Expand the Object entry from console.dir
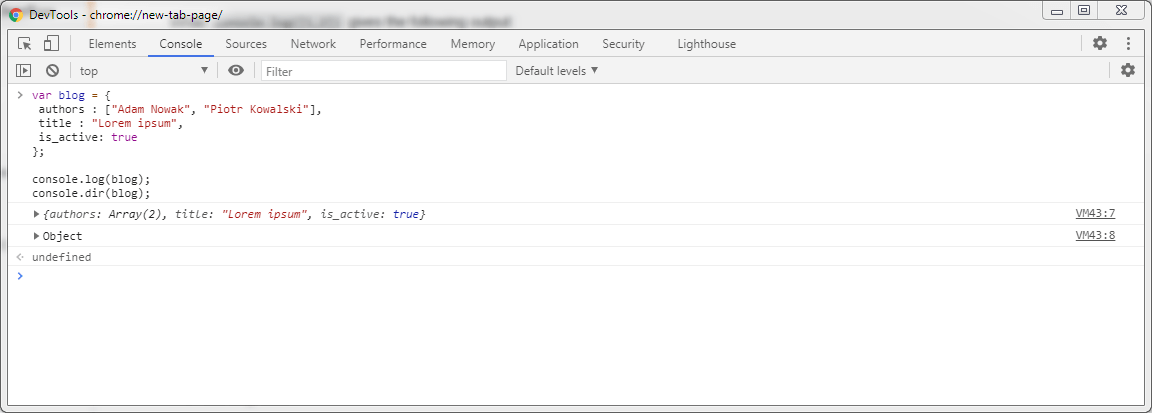The height and width of the screenshot is (413, 1152). (x=37, y=236)
